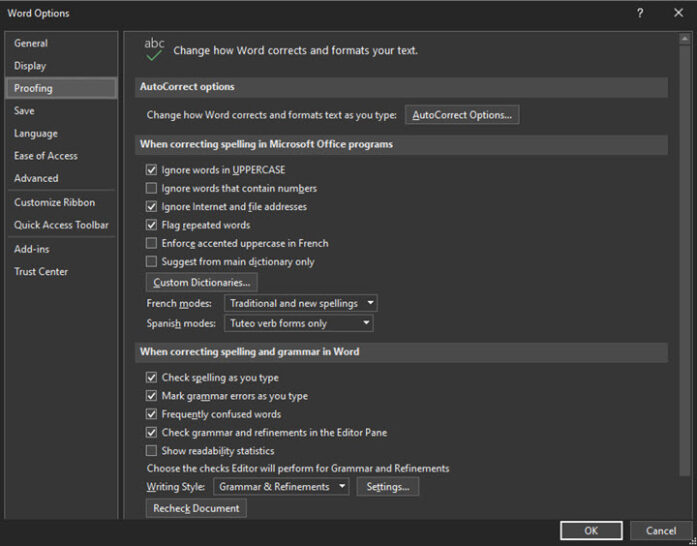This screenshot has height=546, width=697.
Task: Click the Cancel button
Action: (x=661, y=530)
